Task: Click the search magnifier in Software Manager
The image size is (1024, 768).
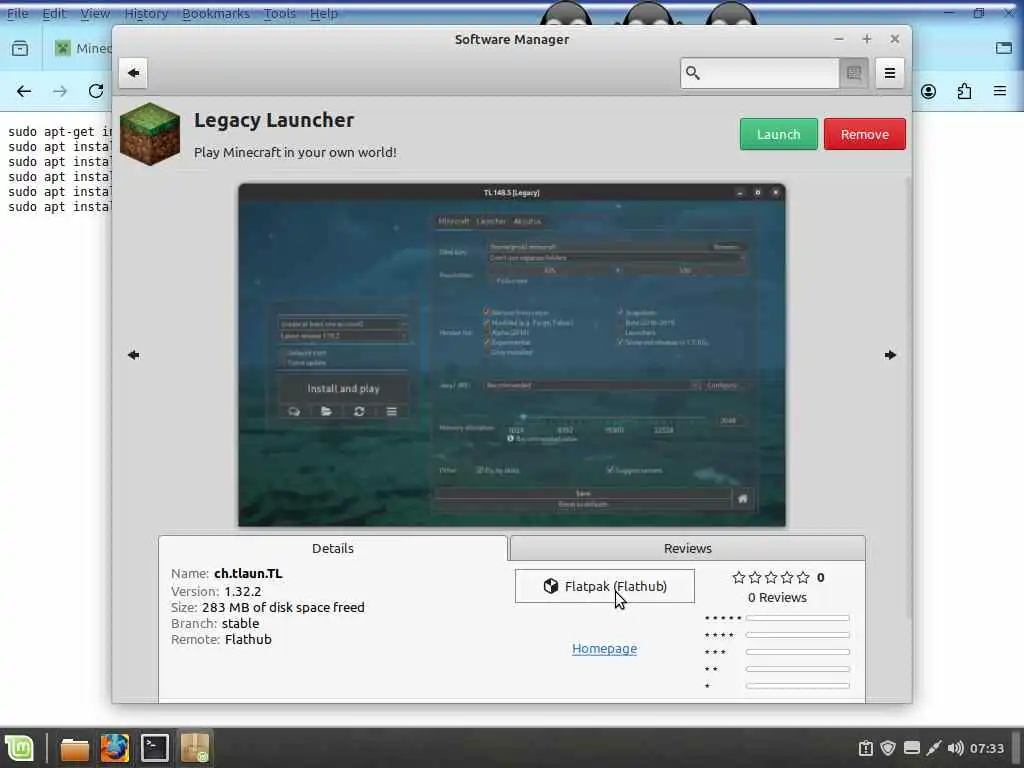Action: (693, 72)
